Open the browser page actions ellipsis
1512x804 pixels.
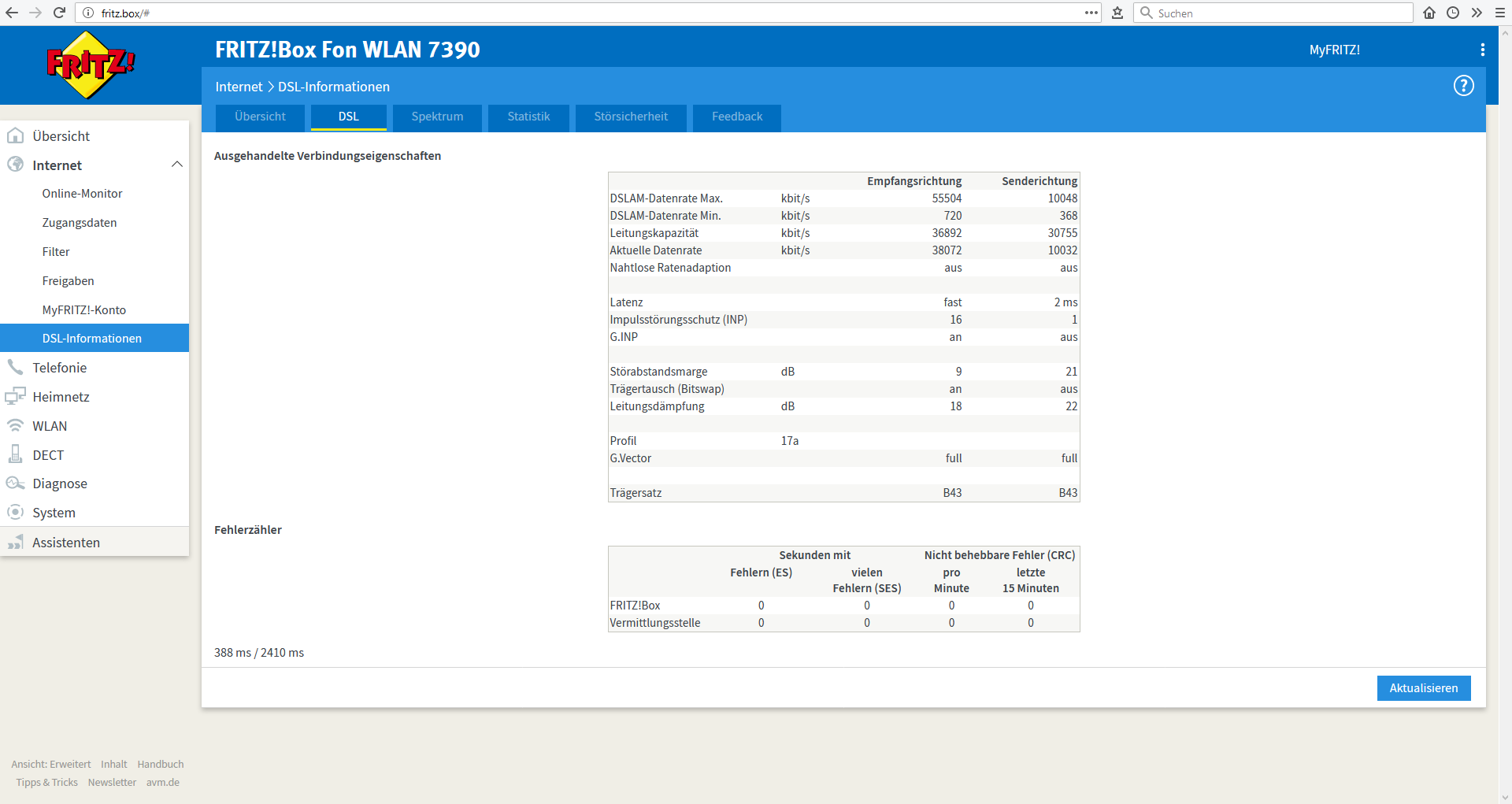tap(1091, 13)
